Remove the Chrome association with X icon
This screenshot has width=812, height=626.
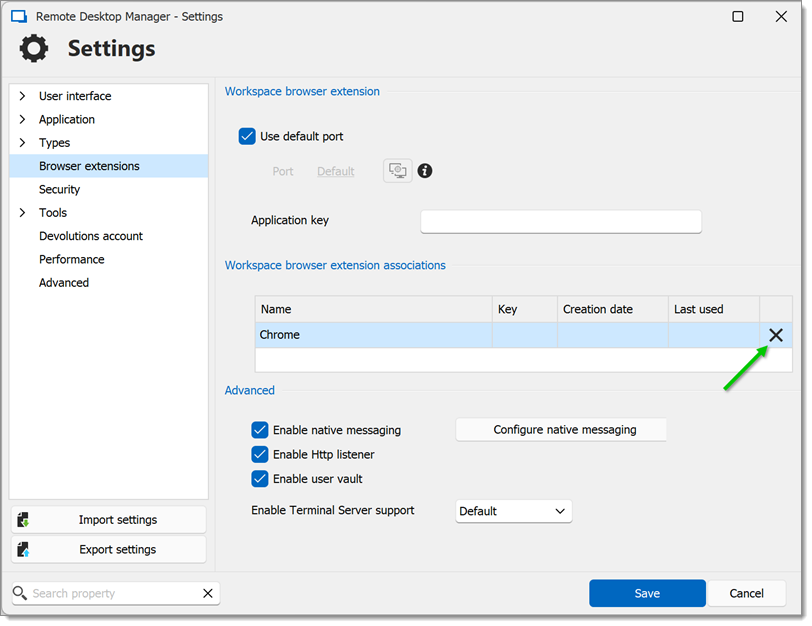(x=775, y=335)
